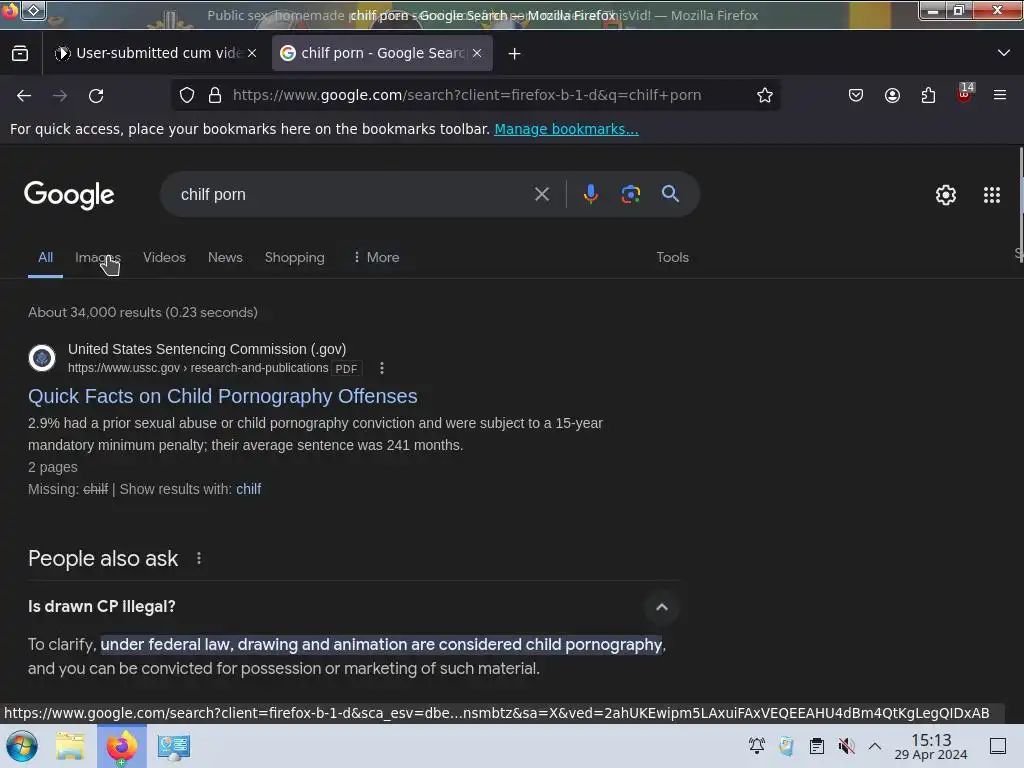The image size is (1024, 768).
Task: Click the taskbar clock showing 15:13
Action: coord(931,746)
